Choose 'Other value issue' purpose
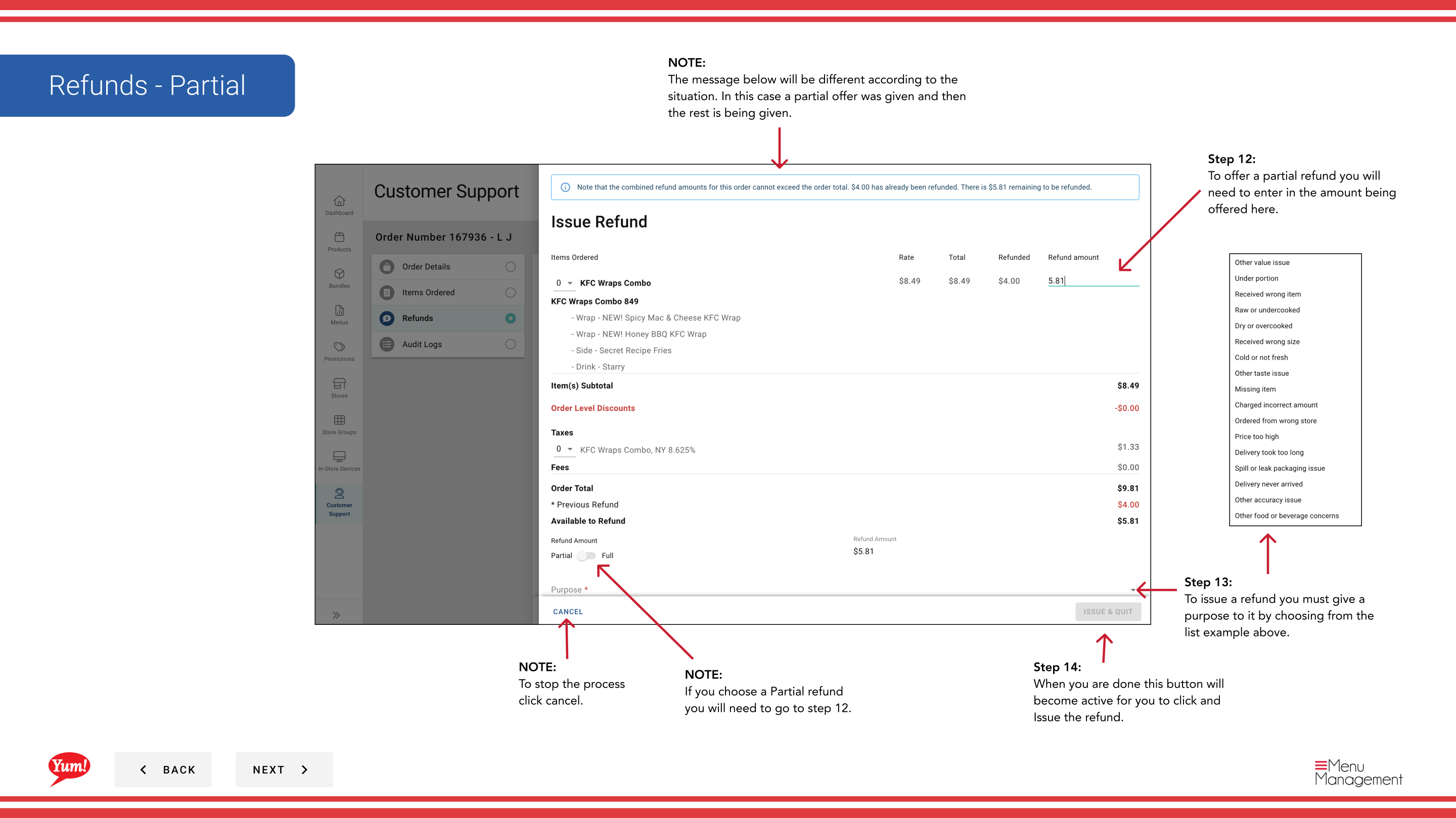Screen dimensions: 1456x819 [1262, 262]
